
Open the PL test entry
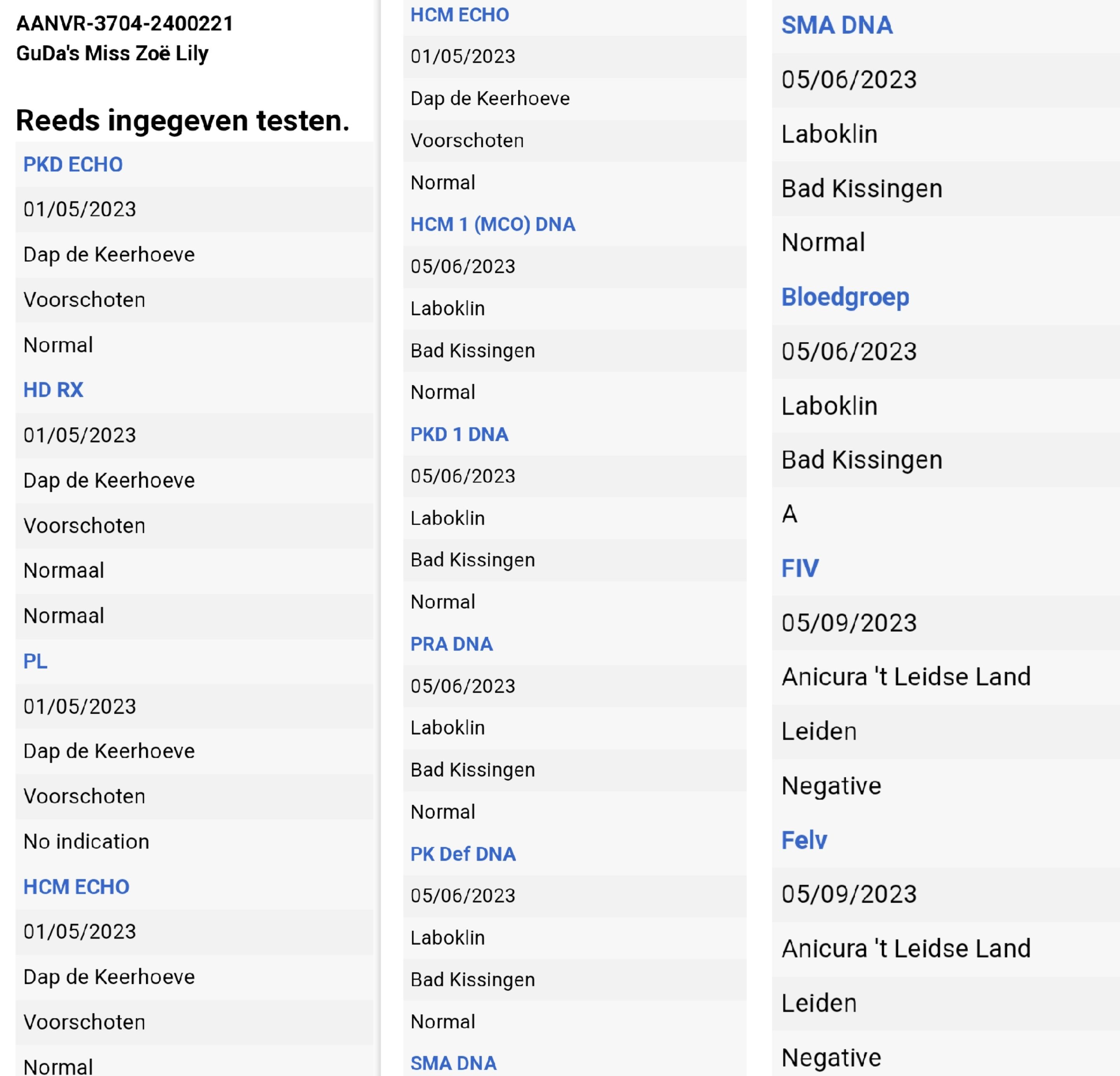(35, 661)
